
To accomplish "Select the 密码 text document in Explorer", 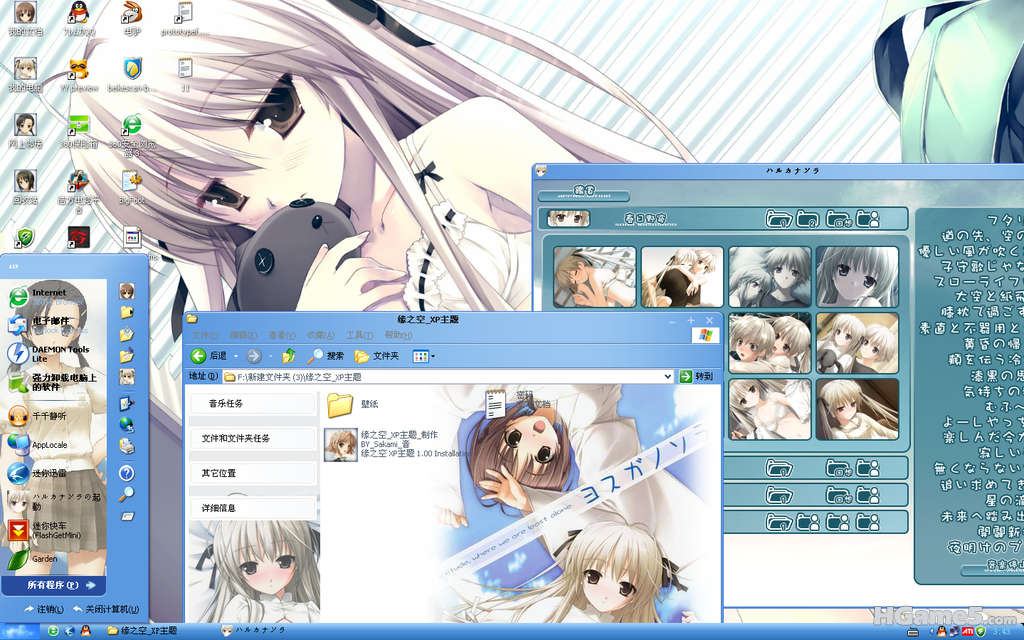I will click(519, 402).
